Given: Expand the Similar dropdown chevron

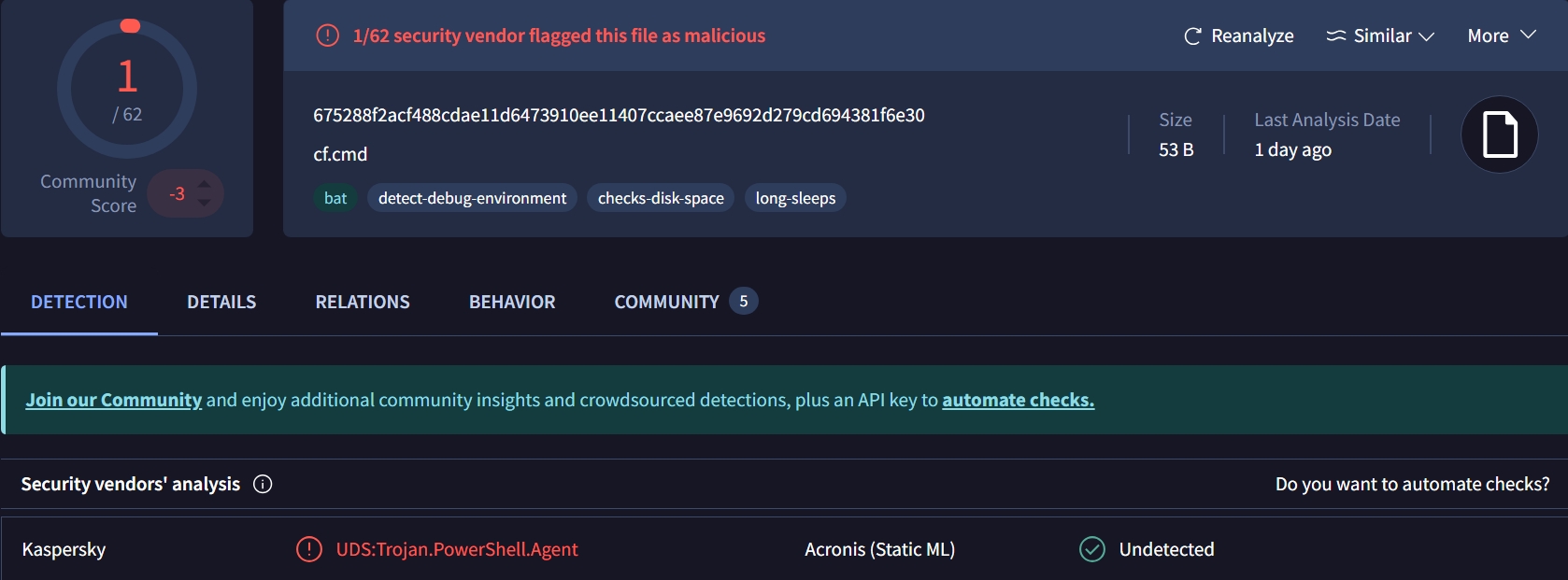Looking at the screenshot, I should pos(1426,36).
